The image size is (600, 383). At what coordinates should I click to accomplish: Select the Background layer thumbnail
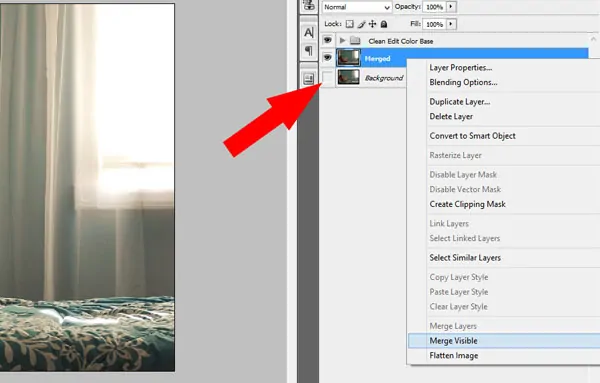coord(349,77)
